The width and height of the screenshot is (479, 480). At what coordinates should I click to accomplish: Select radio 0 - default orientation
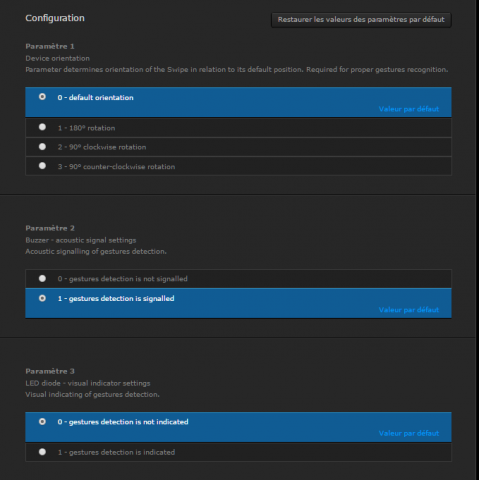coord(42,97)
